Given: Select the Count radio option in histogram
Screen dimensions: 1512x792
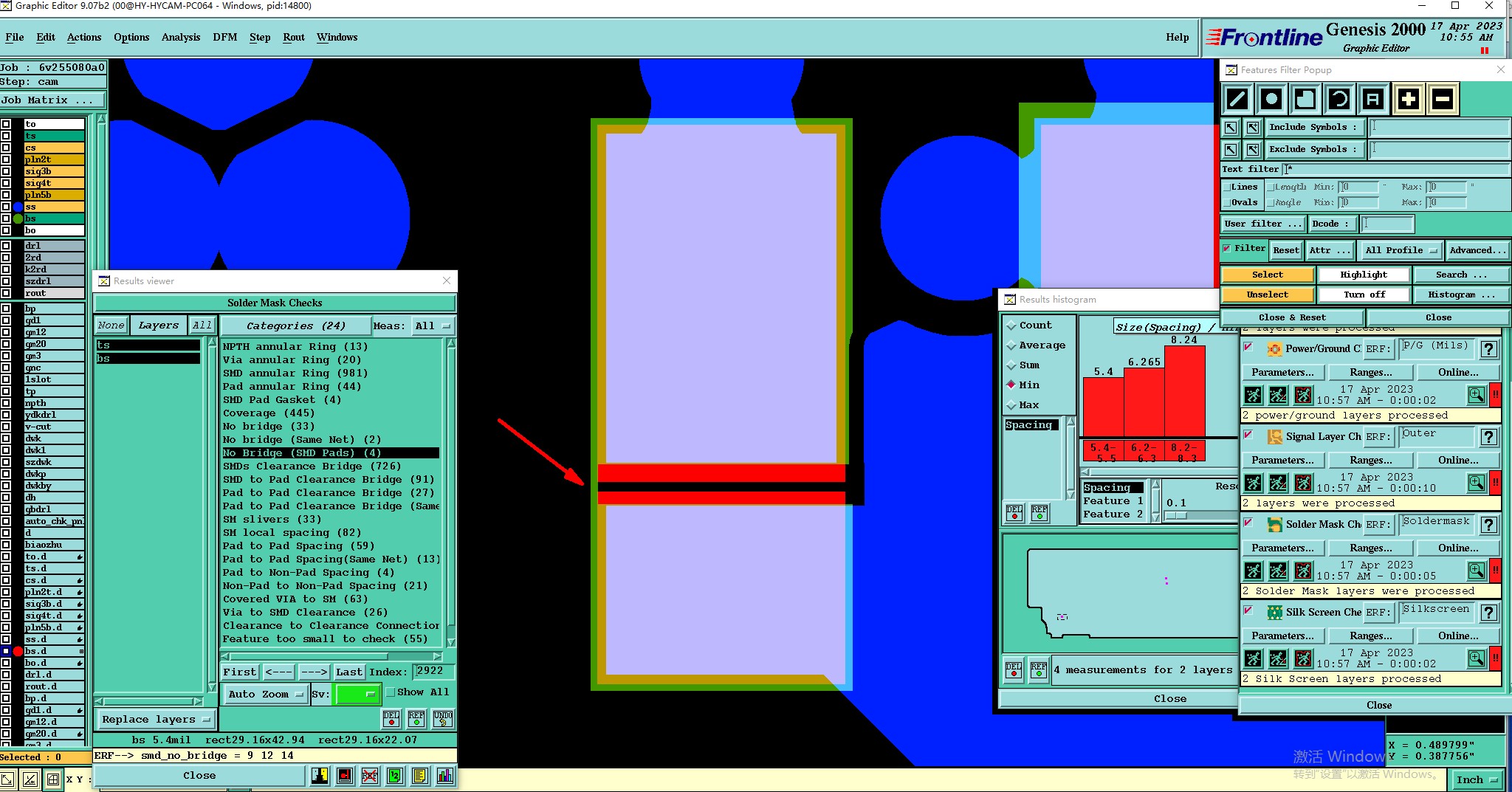Looking at the screenshot, I should click(1011, 326).
